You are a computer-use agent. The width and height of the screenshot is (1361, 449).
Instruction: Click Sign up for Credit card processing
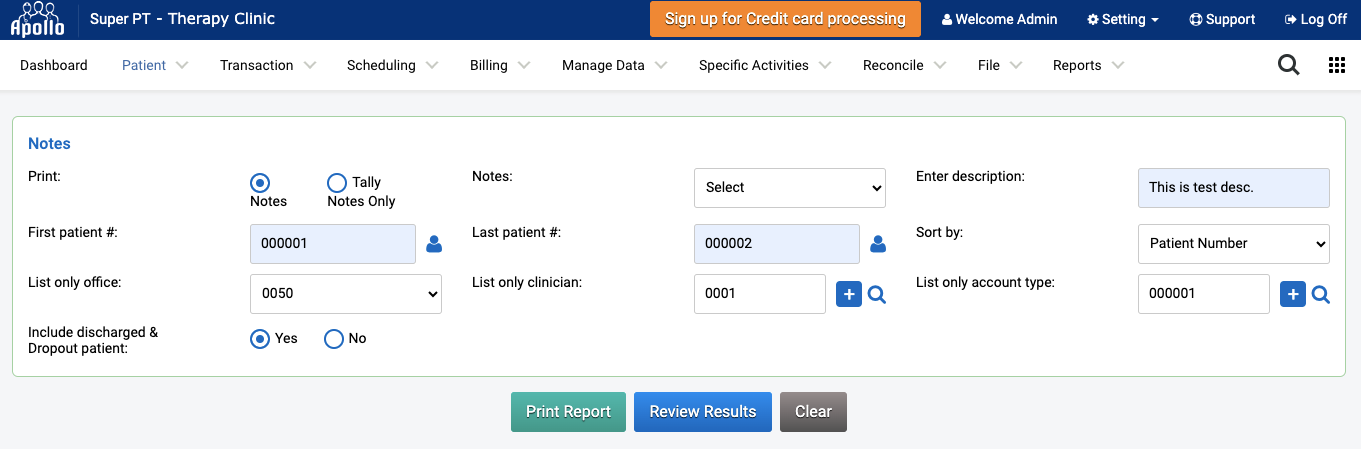(785, 19)
